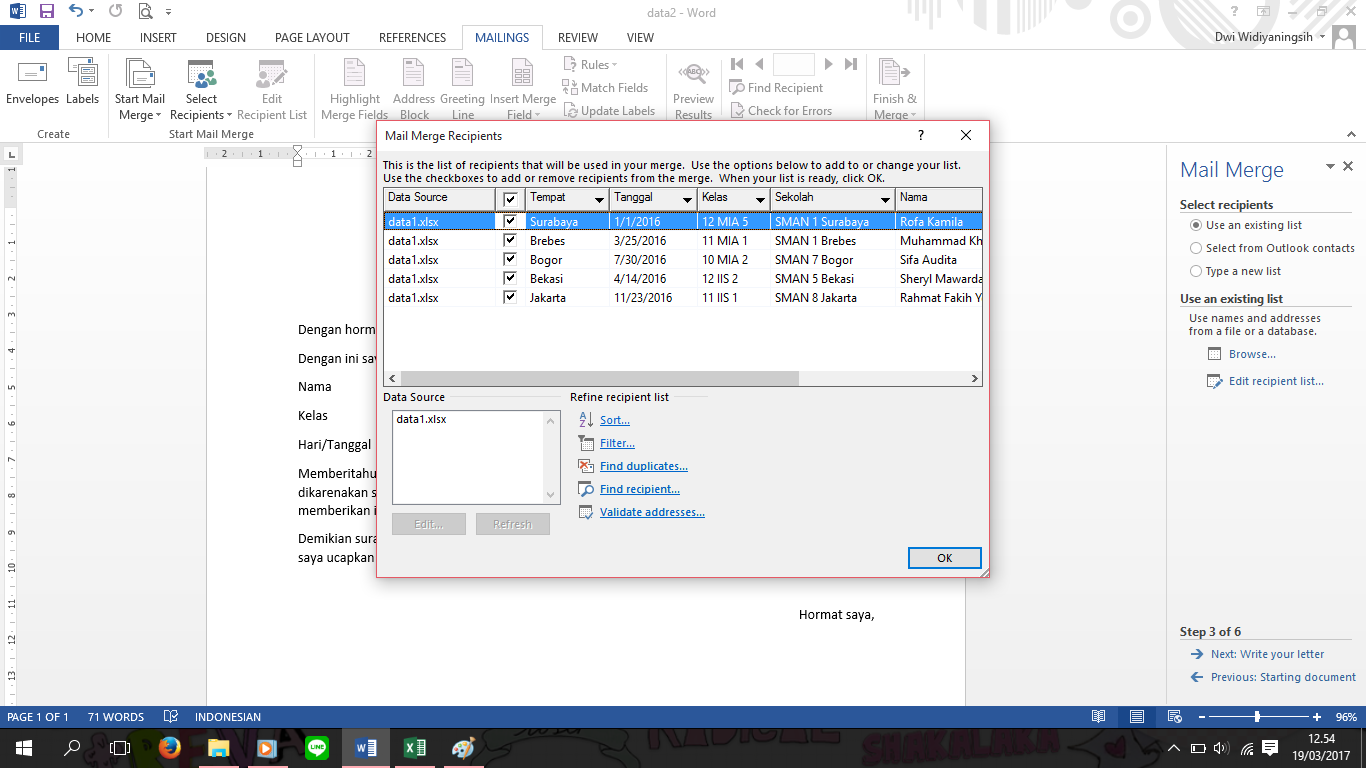This screenshot has height=768, width=1366.
Task: Click the Sort icon in the dialog
Action: click(587, 420)
